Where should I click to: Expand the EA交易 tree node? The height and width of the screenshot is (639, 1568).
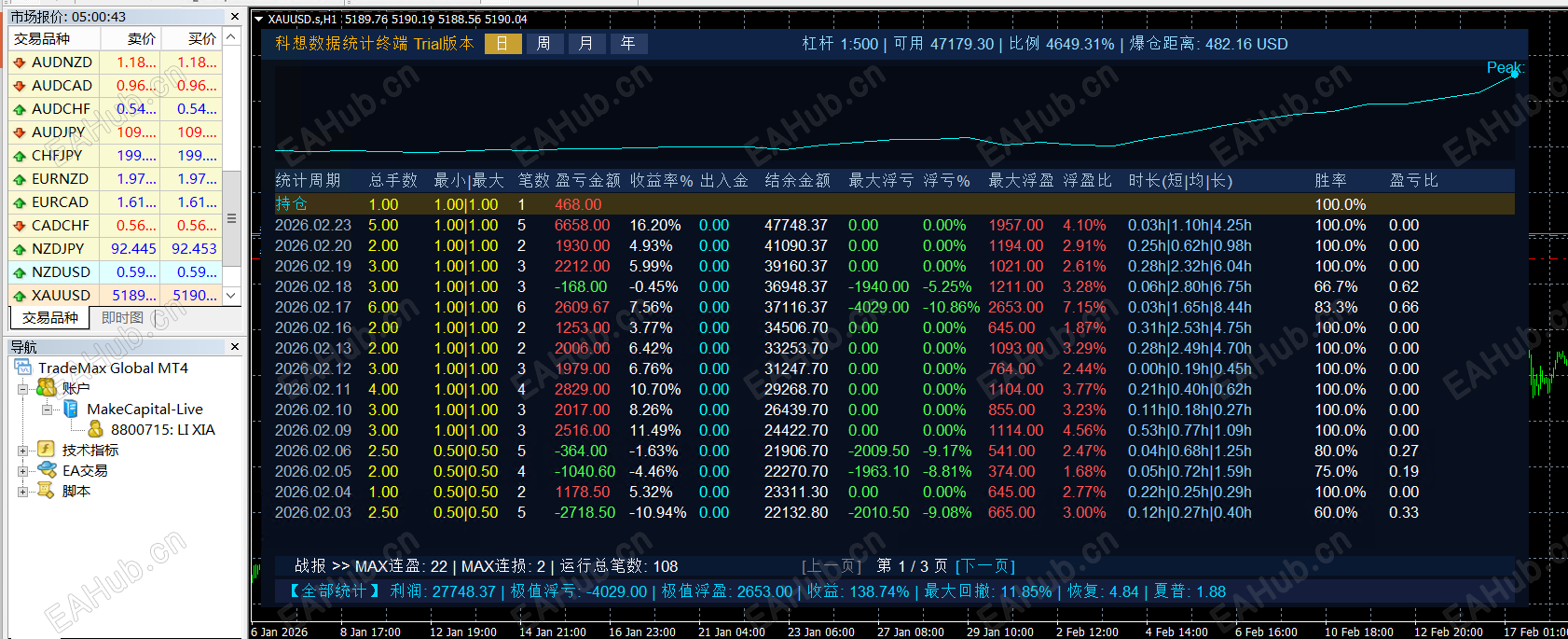click(x=22, y=471)
